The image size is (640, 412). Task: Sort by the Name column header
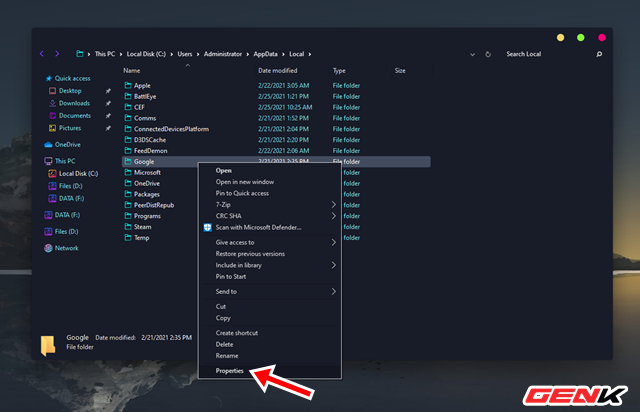tap(131, 71)
